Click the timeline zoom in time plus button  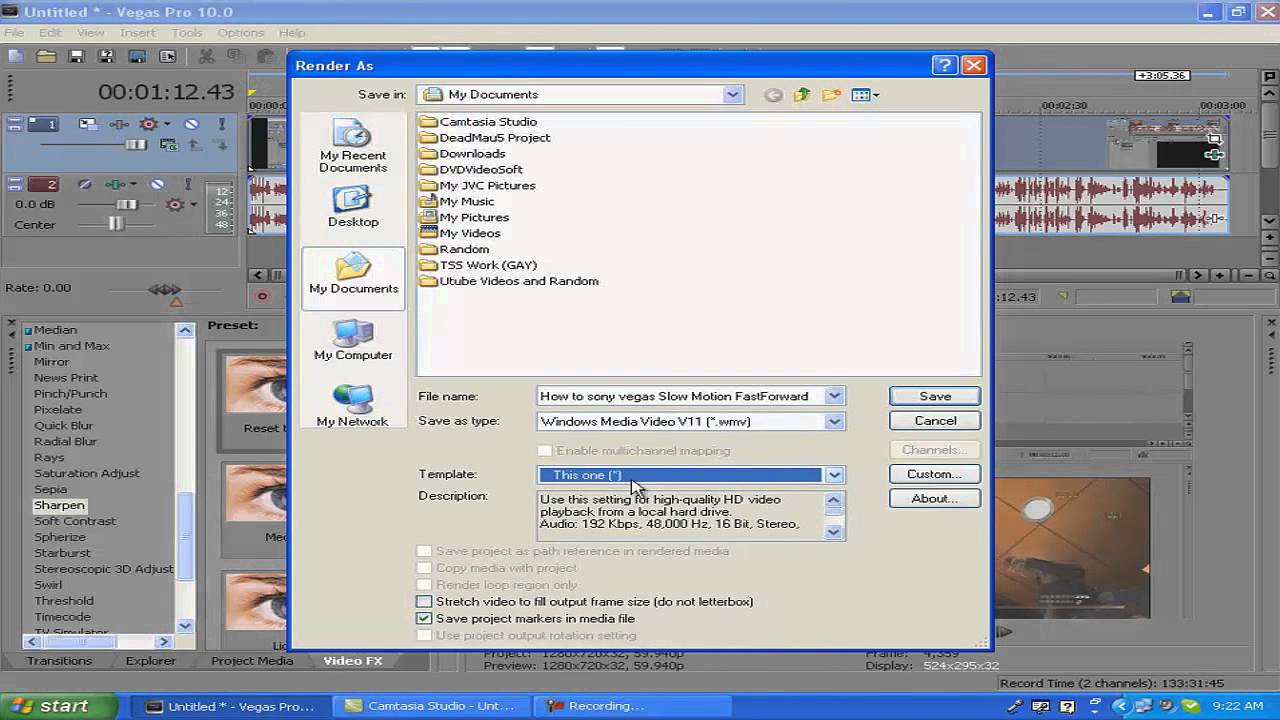(x=1220, y=275)
